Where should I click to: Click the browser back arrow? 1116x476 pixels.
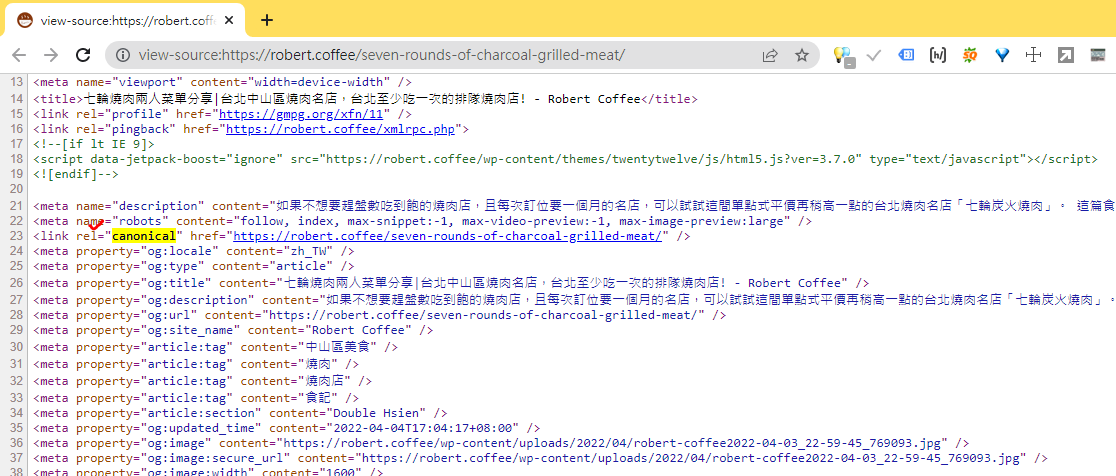[x=19, y=55]
